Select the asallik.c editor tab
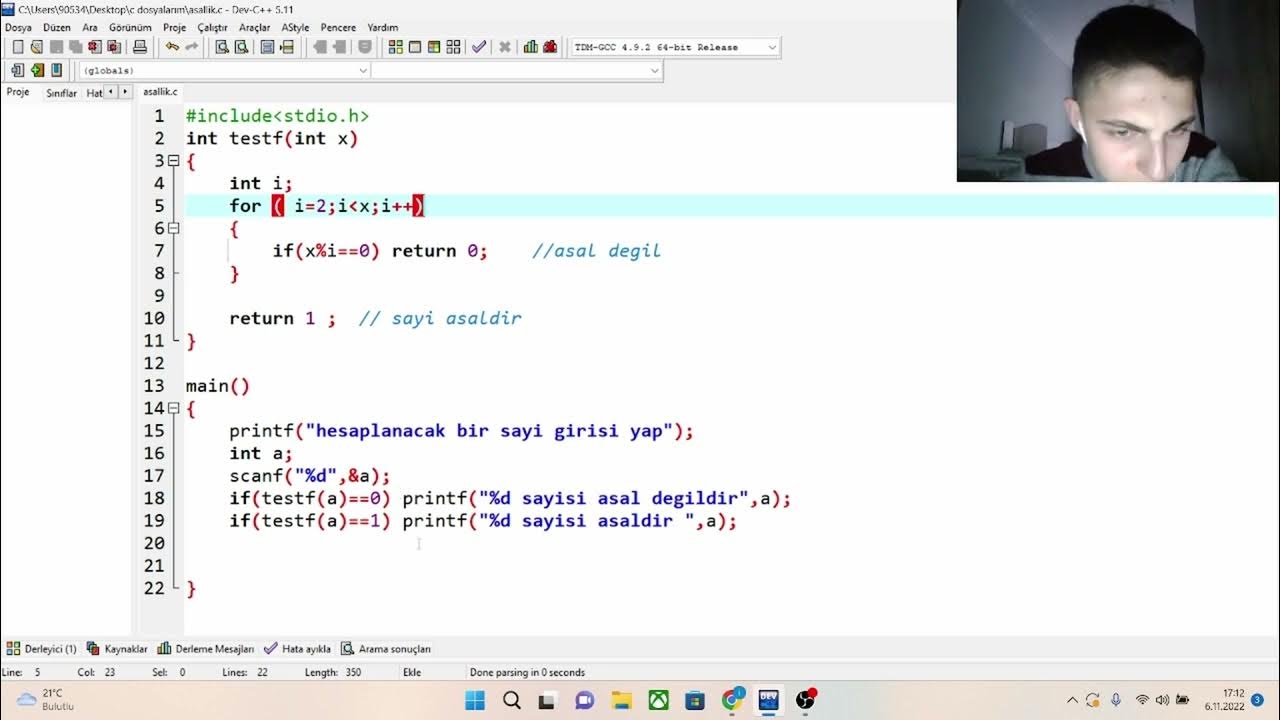Image resolution: width=1280 pixels, height=720 pixels. 160,92
